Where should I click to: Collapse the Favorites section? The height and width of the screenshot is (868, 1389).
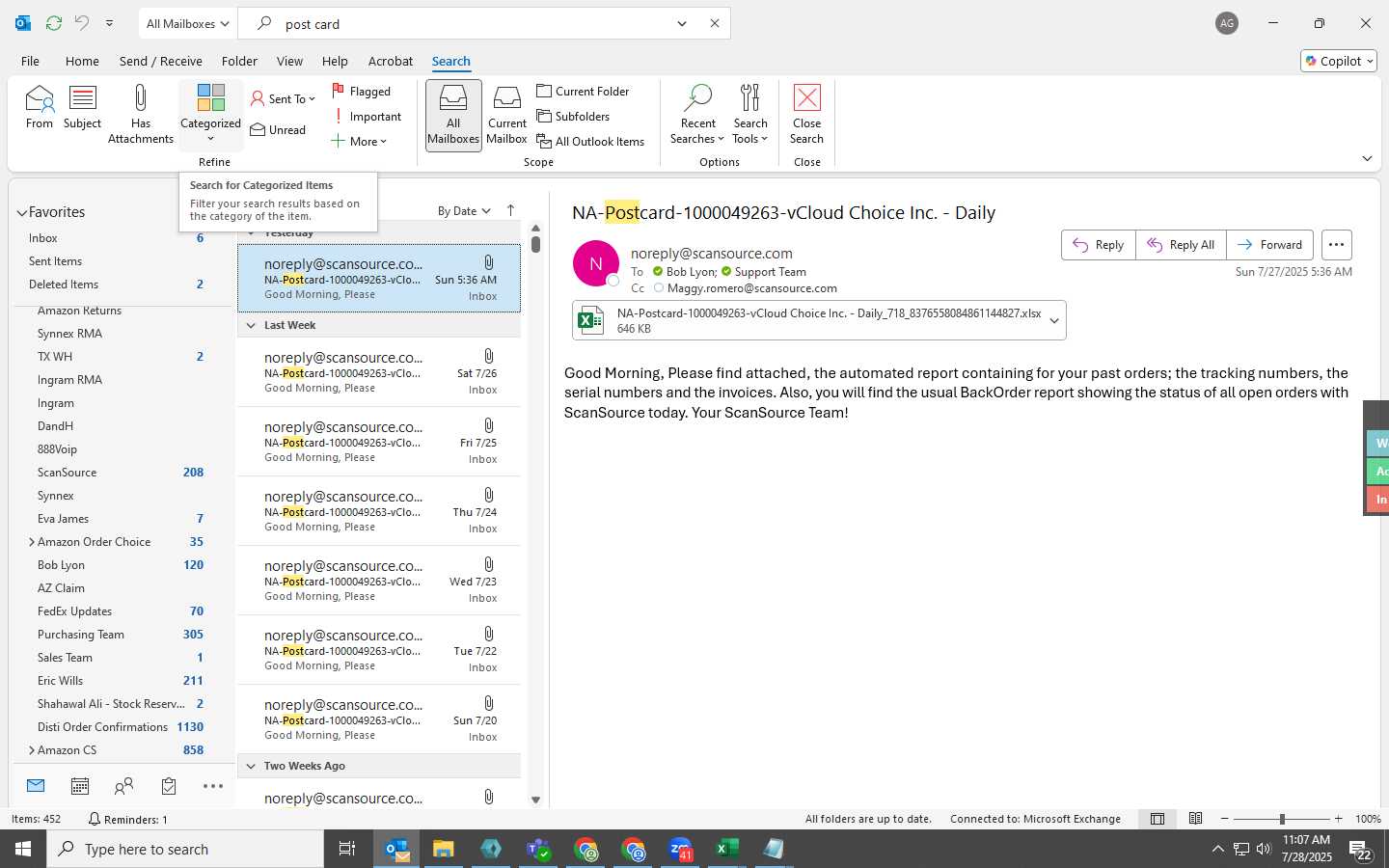point(21,212)
